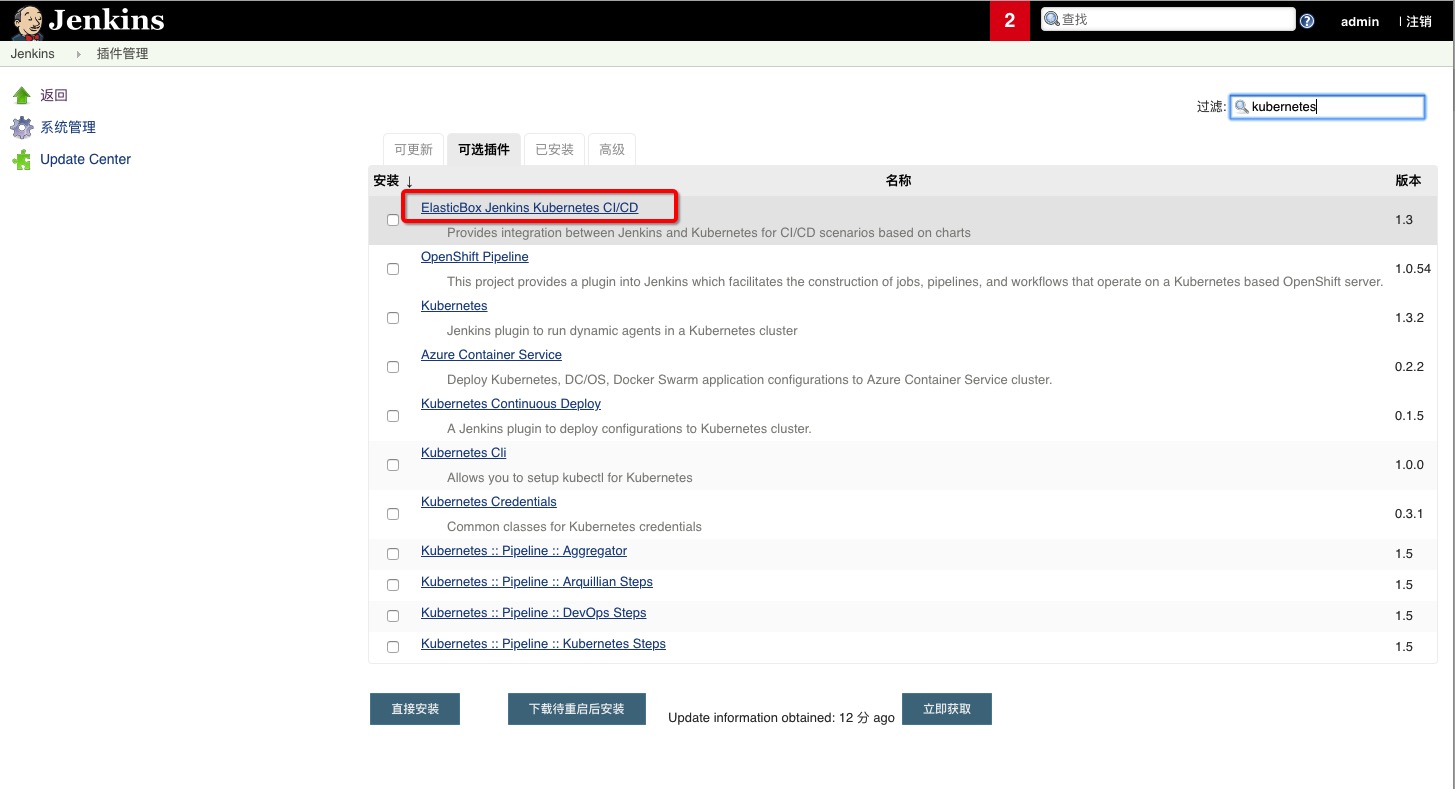Image resolution: width=1455 pixels, height=789 pixels.
Task: Sort the list by the 安装 column arrow
Action: pos(409,182)
